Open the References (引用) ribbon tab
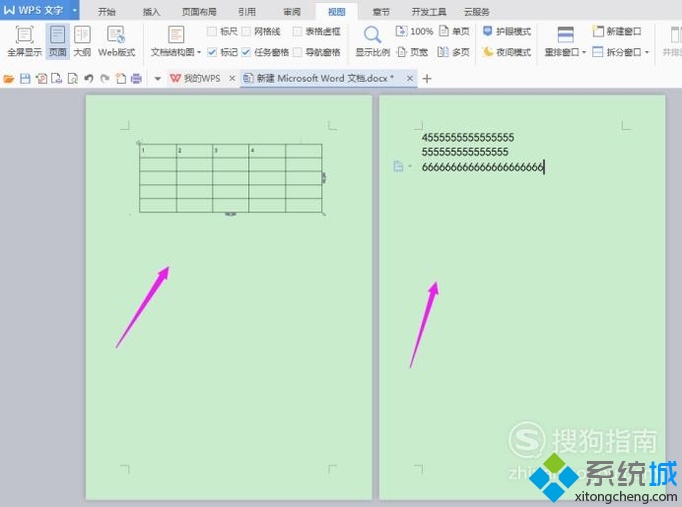 click(247, 12)
